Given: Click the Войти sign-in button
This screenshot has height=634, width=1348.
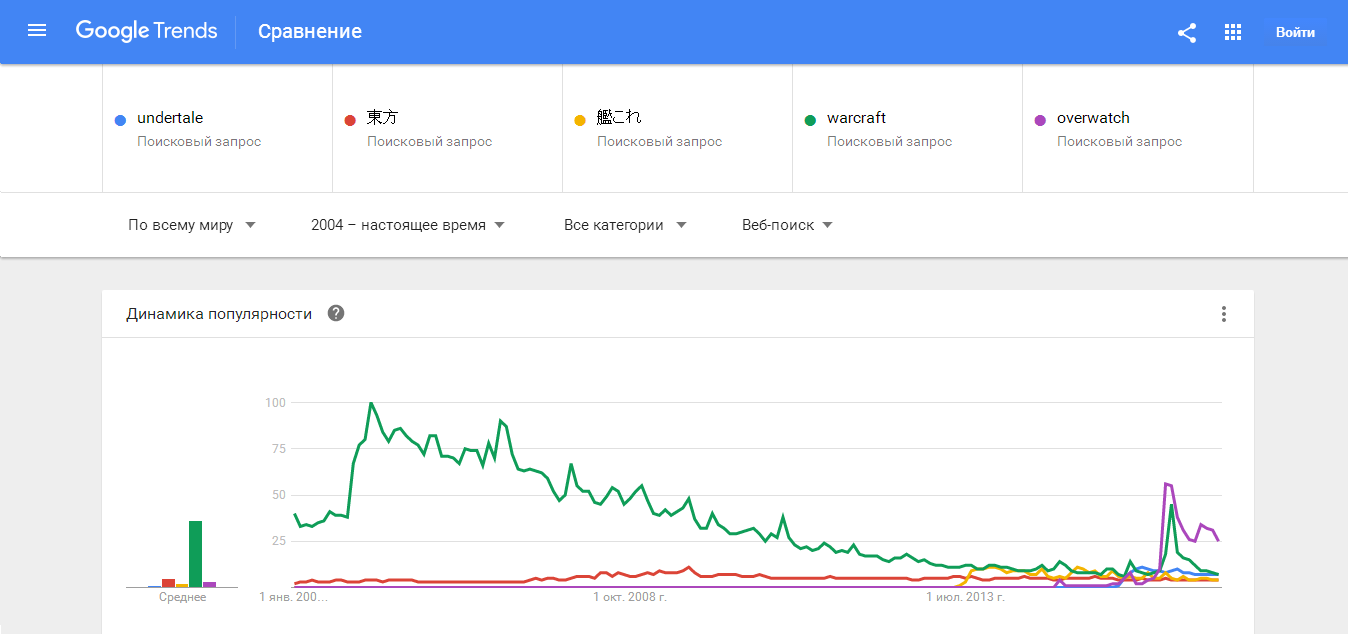Looking at the screenshot, I should point(1295,32).
